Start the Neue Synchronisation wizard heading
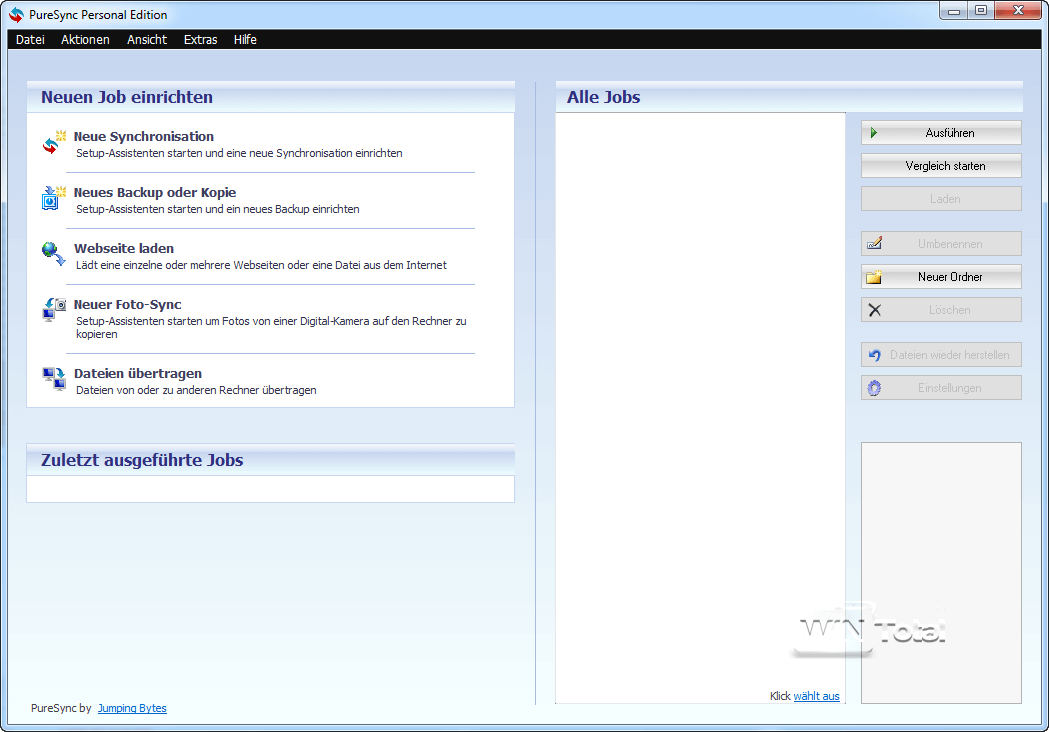 pyautogui.click(x=144, y=136)
